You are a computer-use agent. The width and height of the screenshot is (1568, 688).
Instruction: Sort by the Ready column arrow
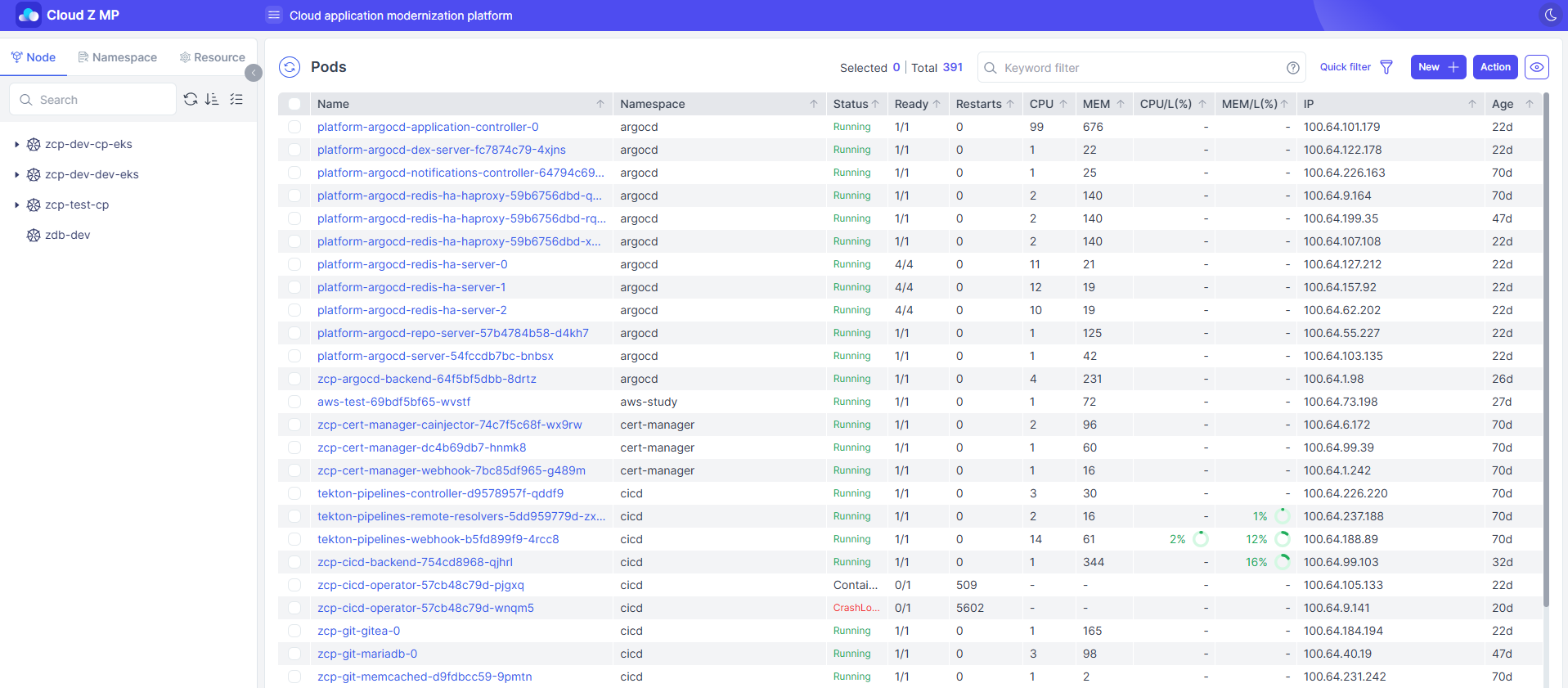click(x=937, y=104)
